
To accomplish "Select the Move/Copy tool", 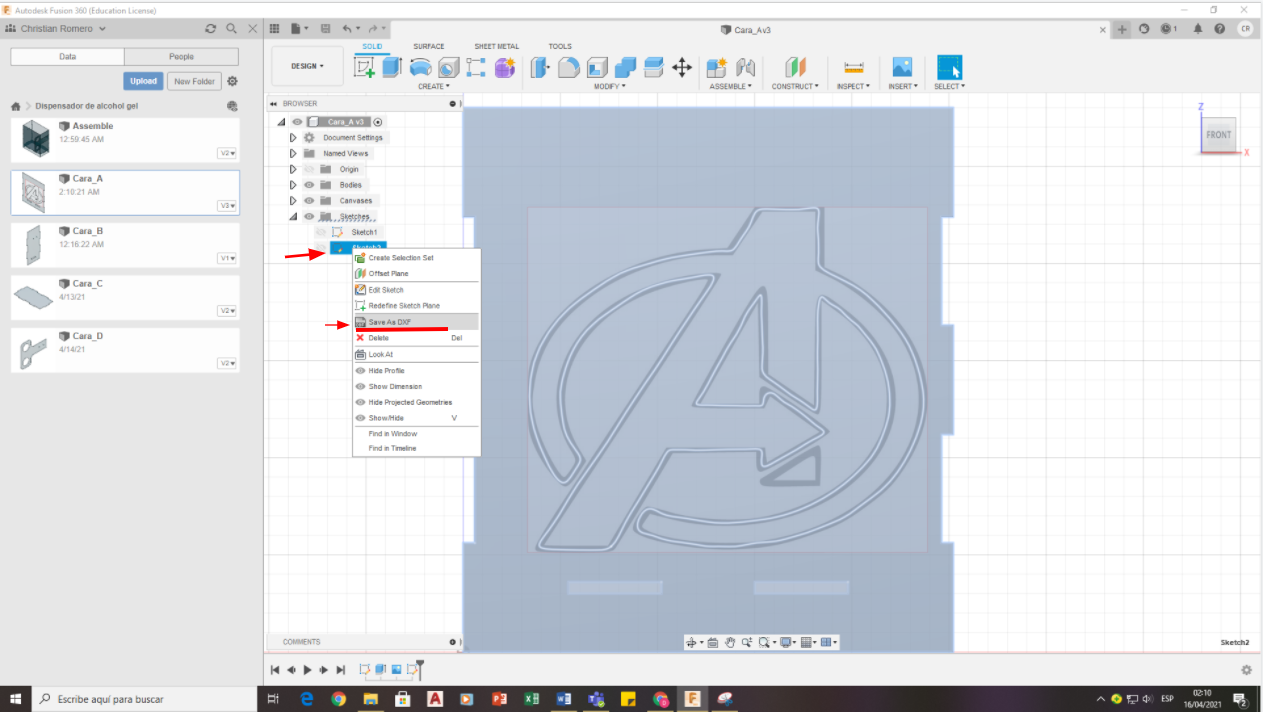I will [682, 67].
